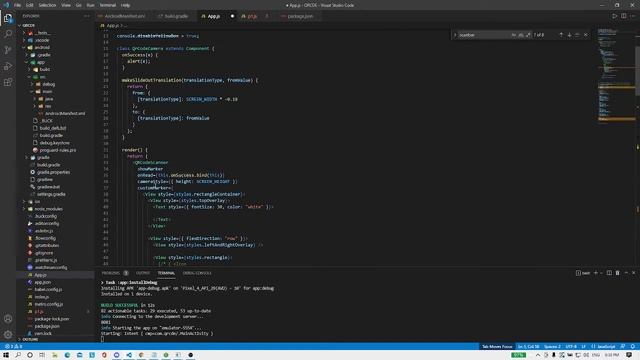Switch to the Debug Console tab
640x360 pixels.
(197, 273)
